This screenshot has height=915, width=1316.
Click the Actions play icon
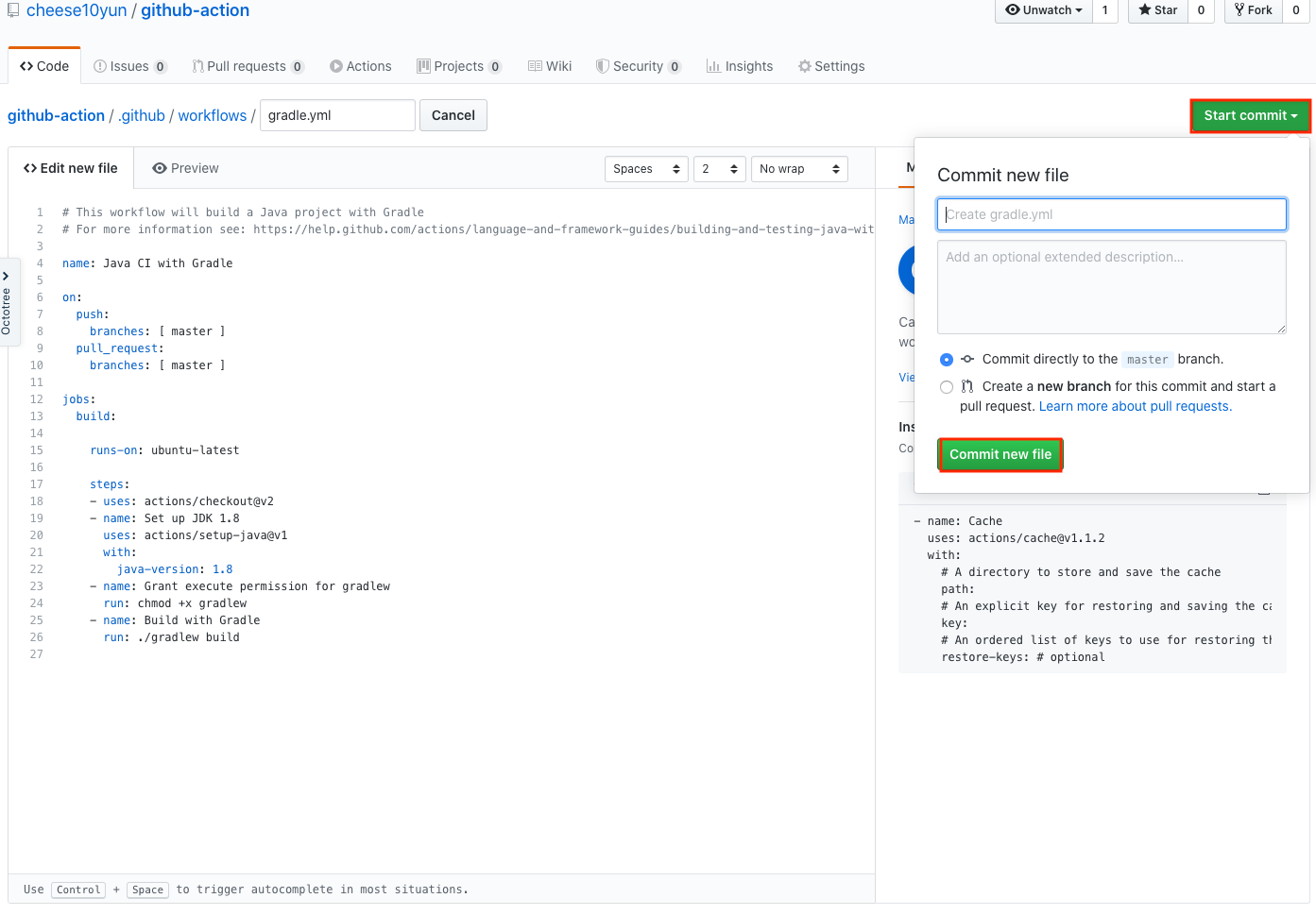pyautogui.click(x=336, y=66)
